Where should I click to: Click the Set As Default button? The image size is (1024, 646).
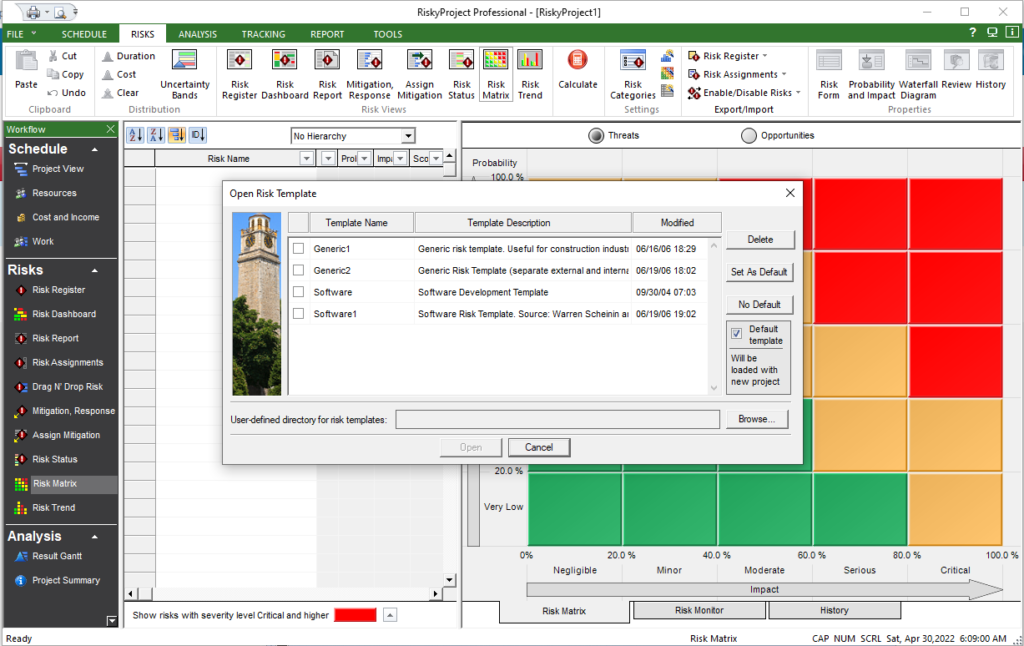click(x=759, y=272)
